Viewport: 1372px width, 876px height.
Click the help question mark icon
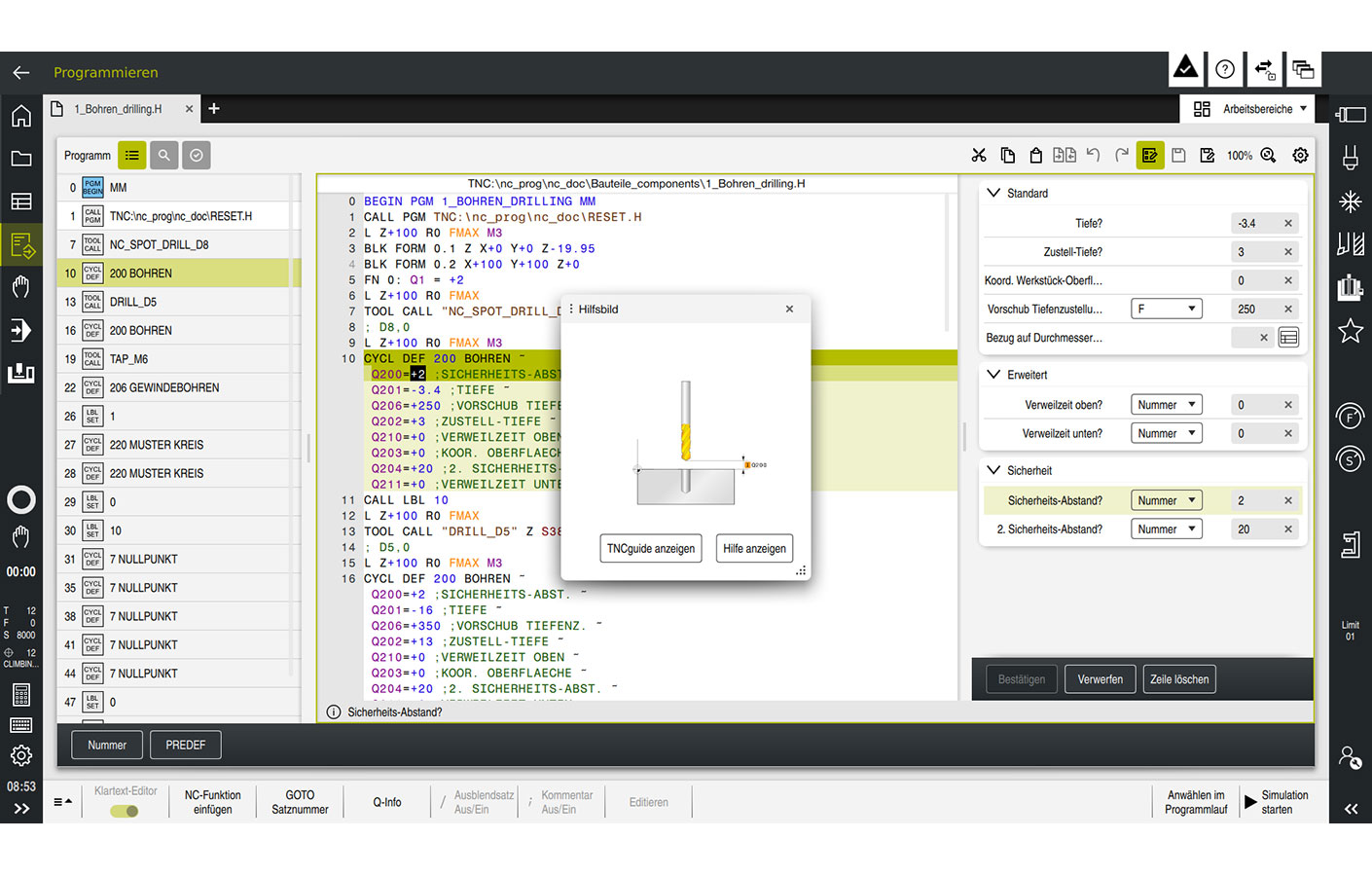point(1225,69)
